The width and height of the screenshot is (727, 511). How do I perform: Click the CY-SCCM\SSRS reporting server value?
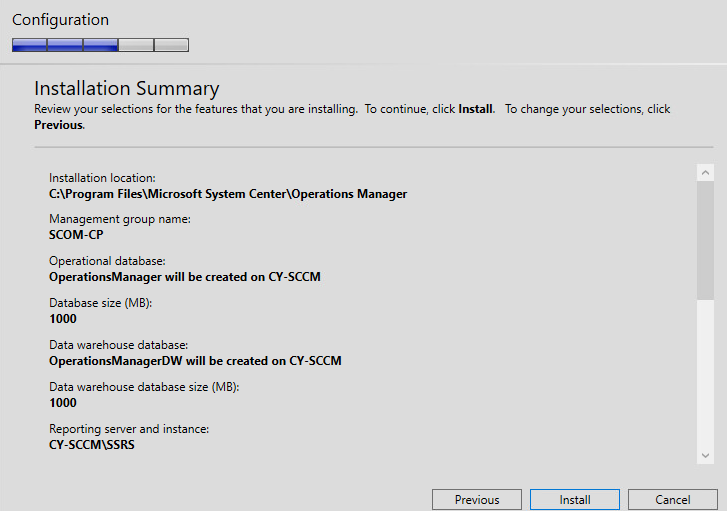point(92,445)
